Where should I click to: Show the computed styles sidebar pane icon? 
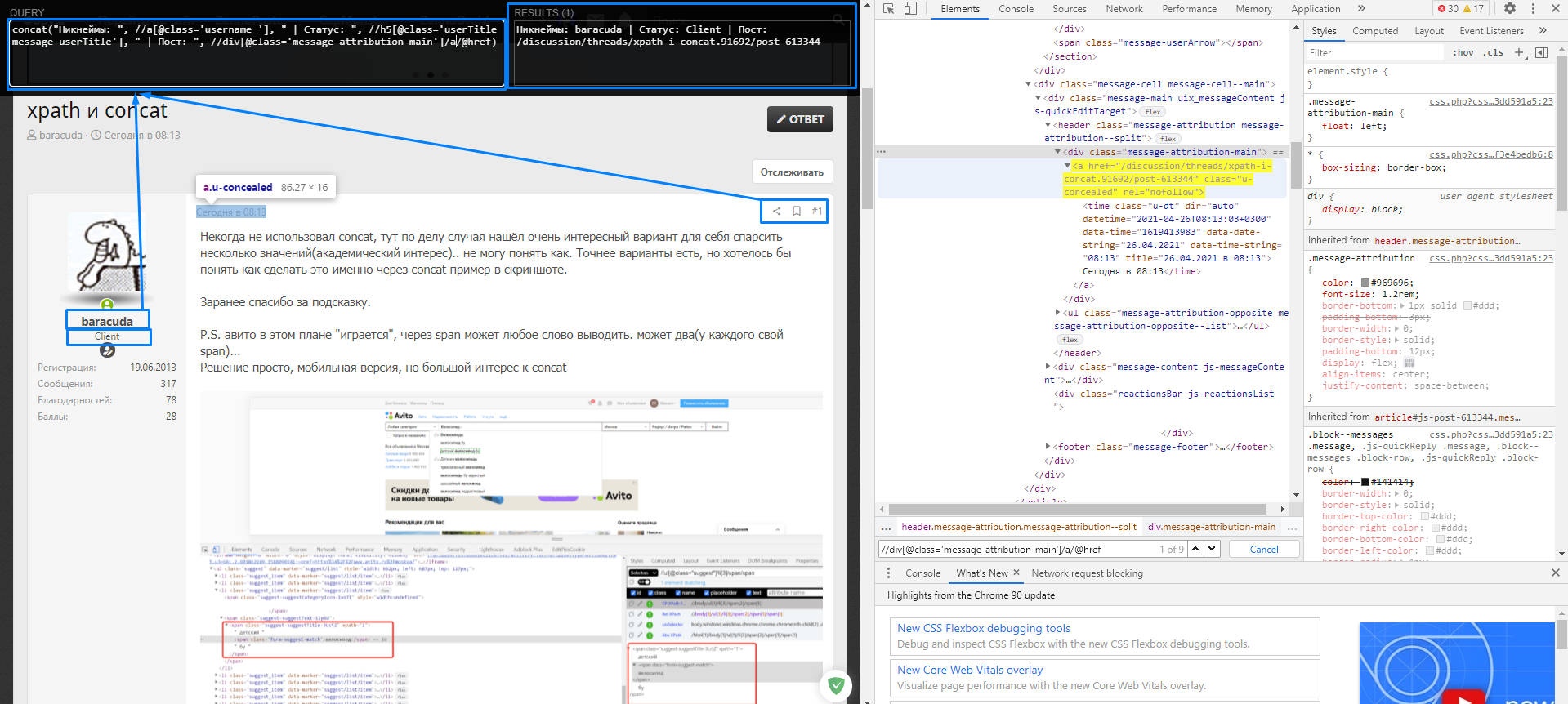[x=1542, y=53]
